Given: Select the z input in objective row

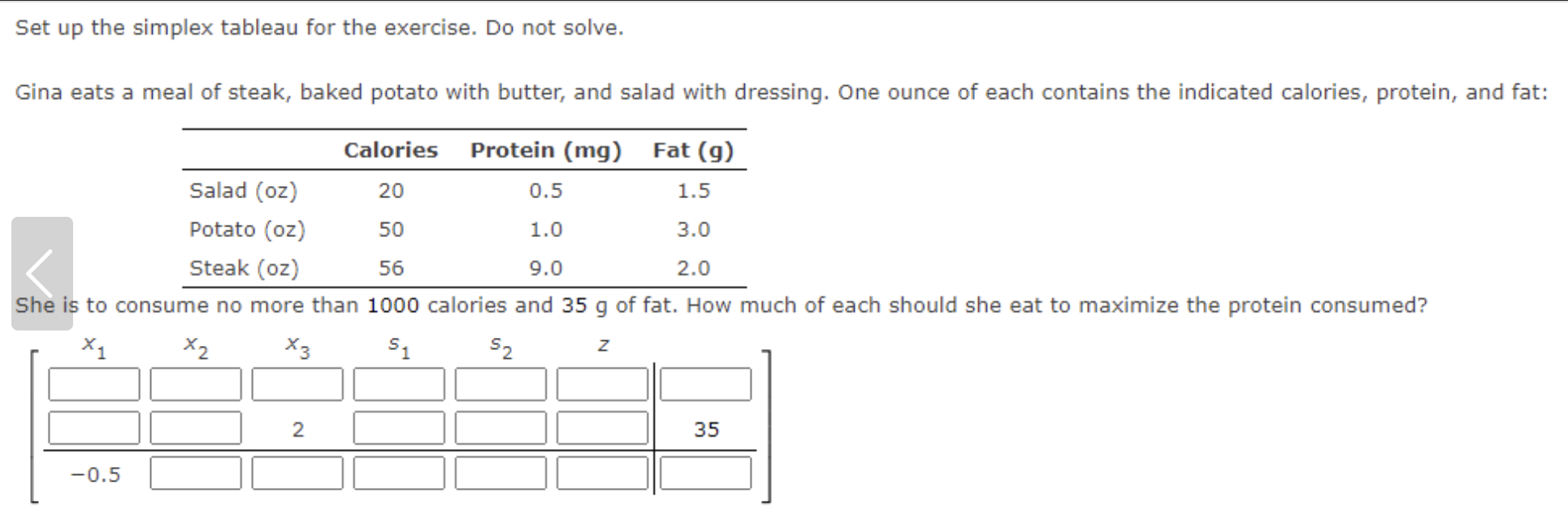Looking at the screenshot, I should pyautogui.click(x=603, y=473).
